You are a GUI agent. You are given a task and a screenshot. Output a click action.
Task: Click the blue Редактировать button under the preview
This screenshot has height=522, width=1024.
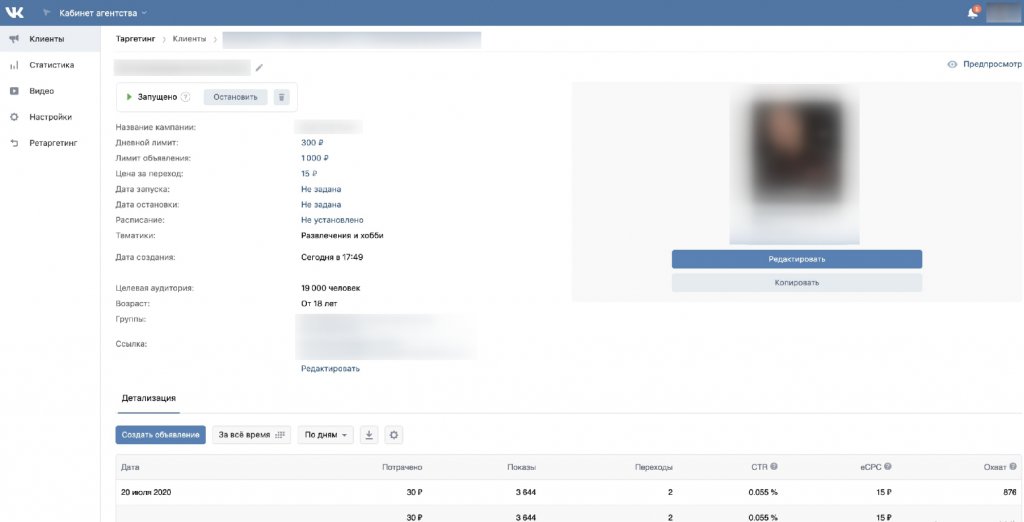(x=797, y=259)
